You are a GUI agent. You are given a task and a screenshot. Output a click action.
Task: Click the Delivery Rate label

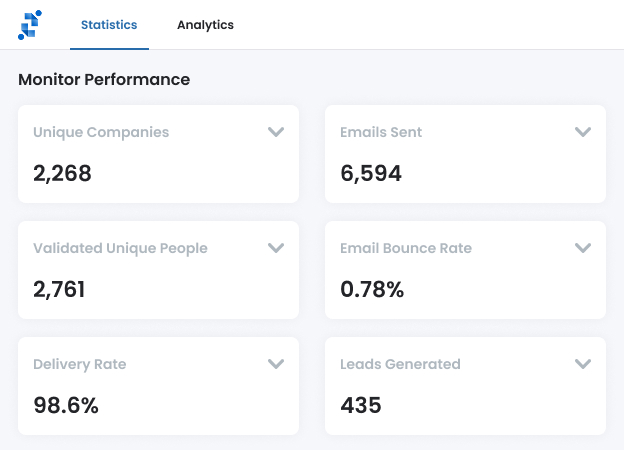(x=80, y=364)
